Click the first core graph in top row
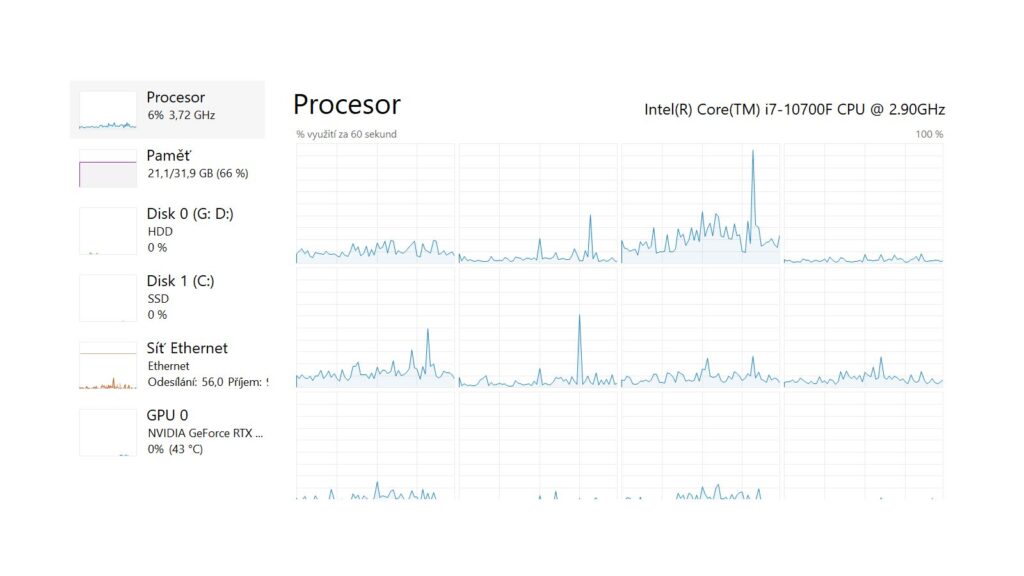The image size is (1024, 576). point(375,203)
